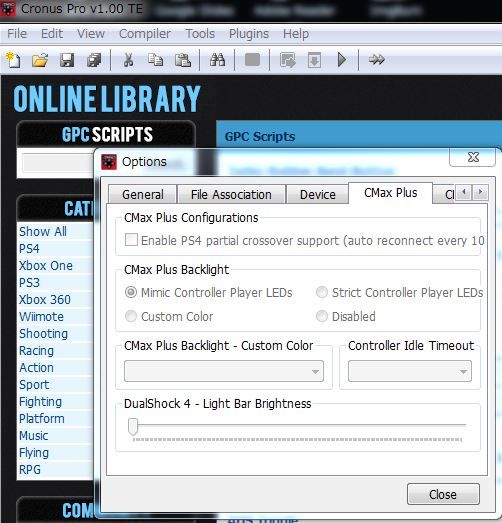Open Find with the binoculars icon

[x=217, y=60]
